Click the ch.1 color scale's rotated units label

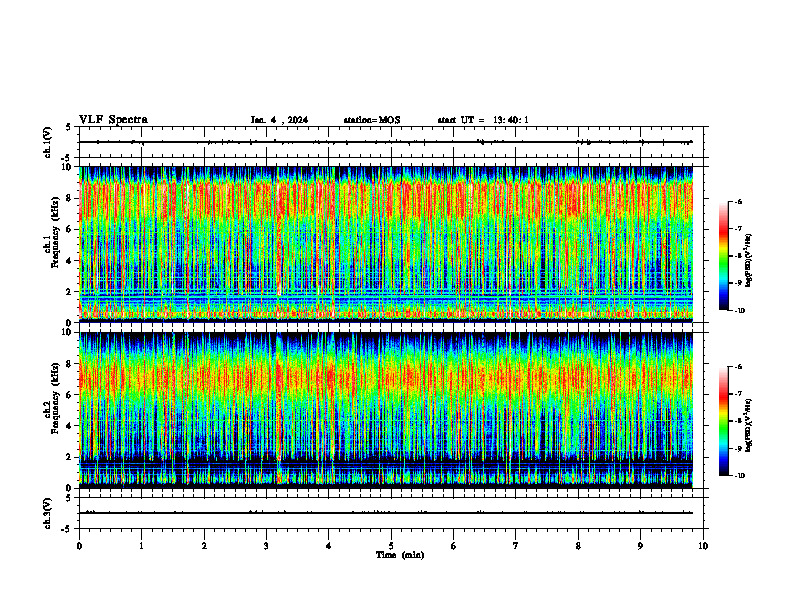click(750, 261)
